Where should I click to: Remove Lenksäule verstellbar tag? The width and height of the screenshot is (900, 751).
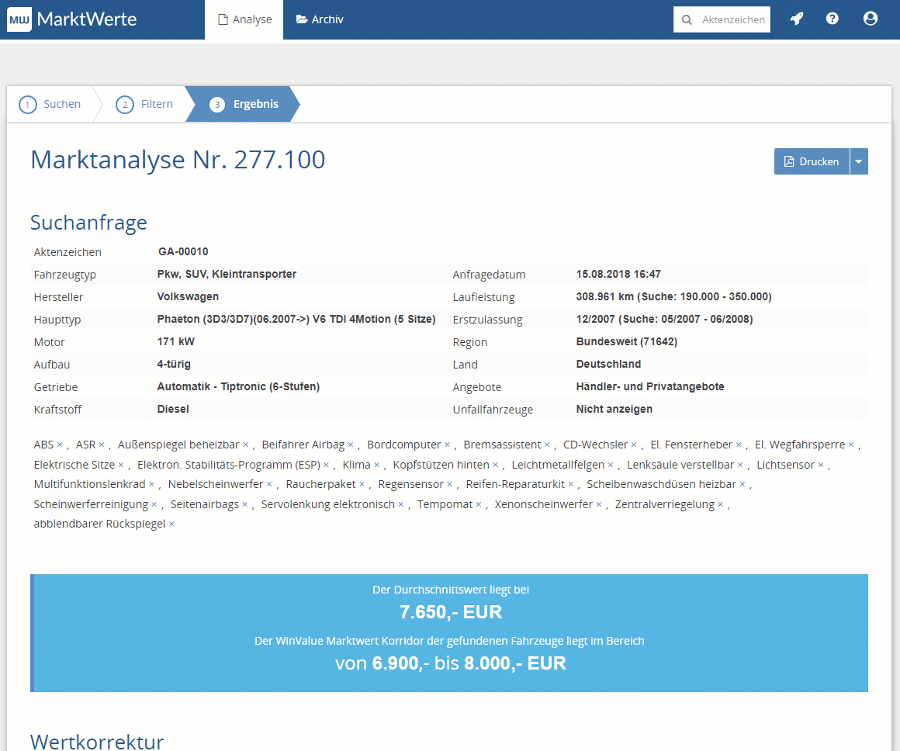coord(740,465)
